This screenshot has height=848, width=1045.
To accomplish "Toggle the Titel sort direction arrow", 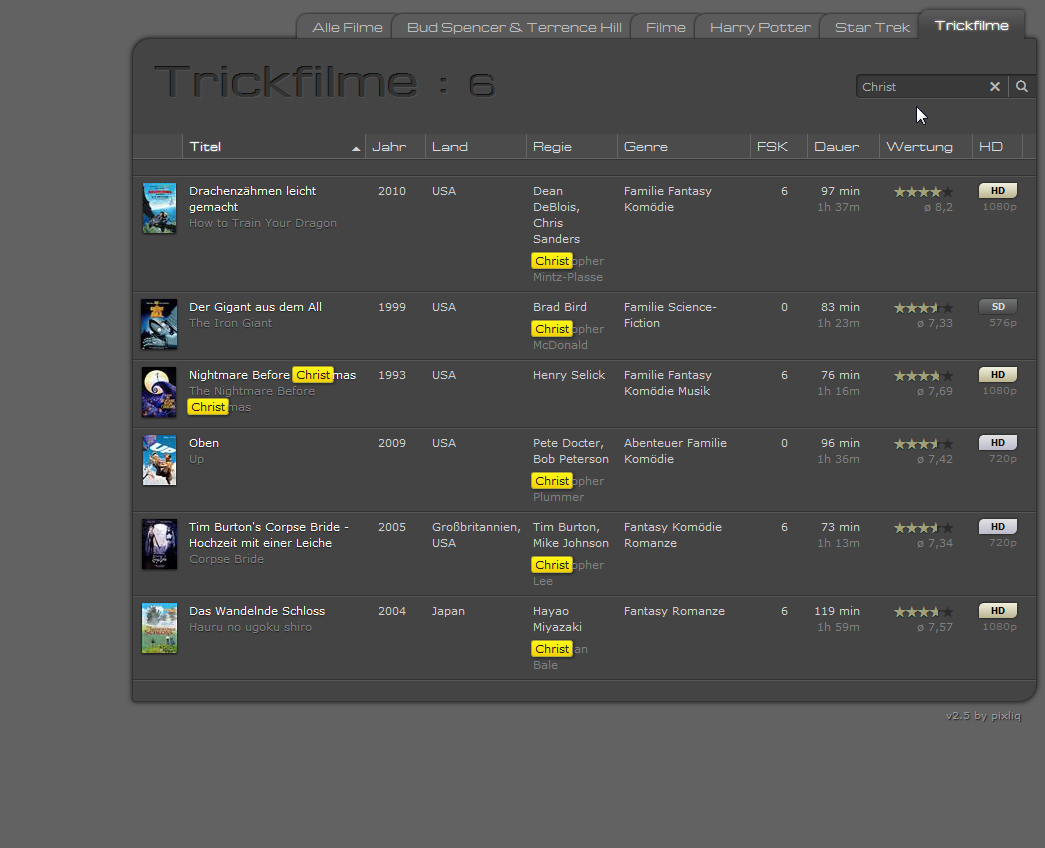I will (356, 149).
